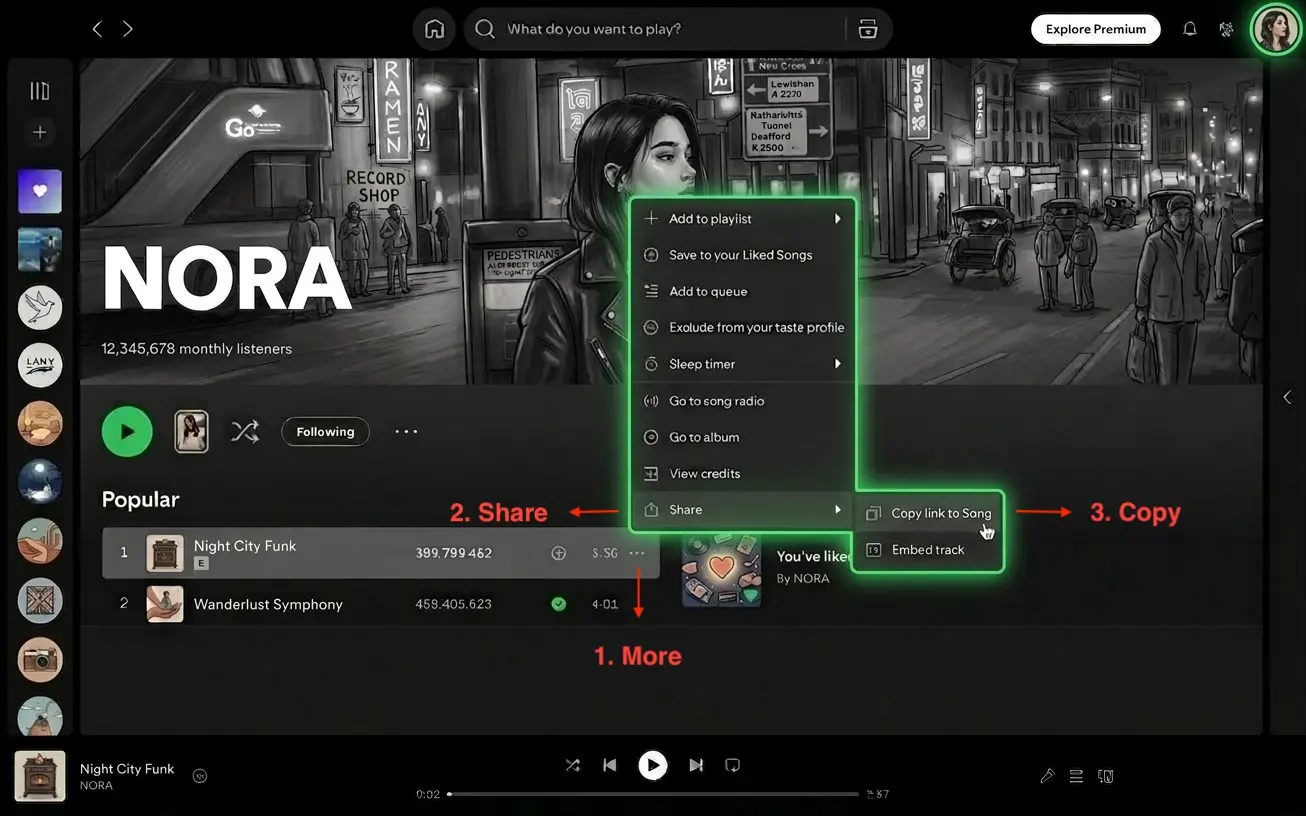Image resolution: width=1306 pixels, height=816 pixels.
Task: Open the play queue icon in the playback bar
Action: click(1075, 775)
